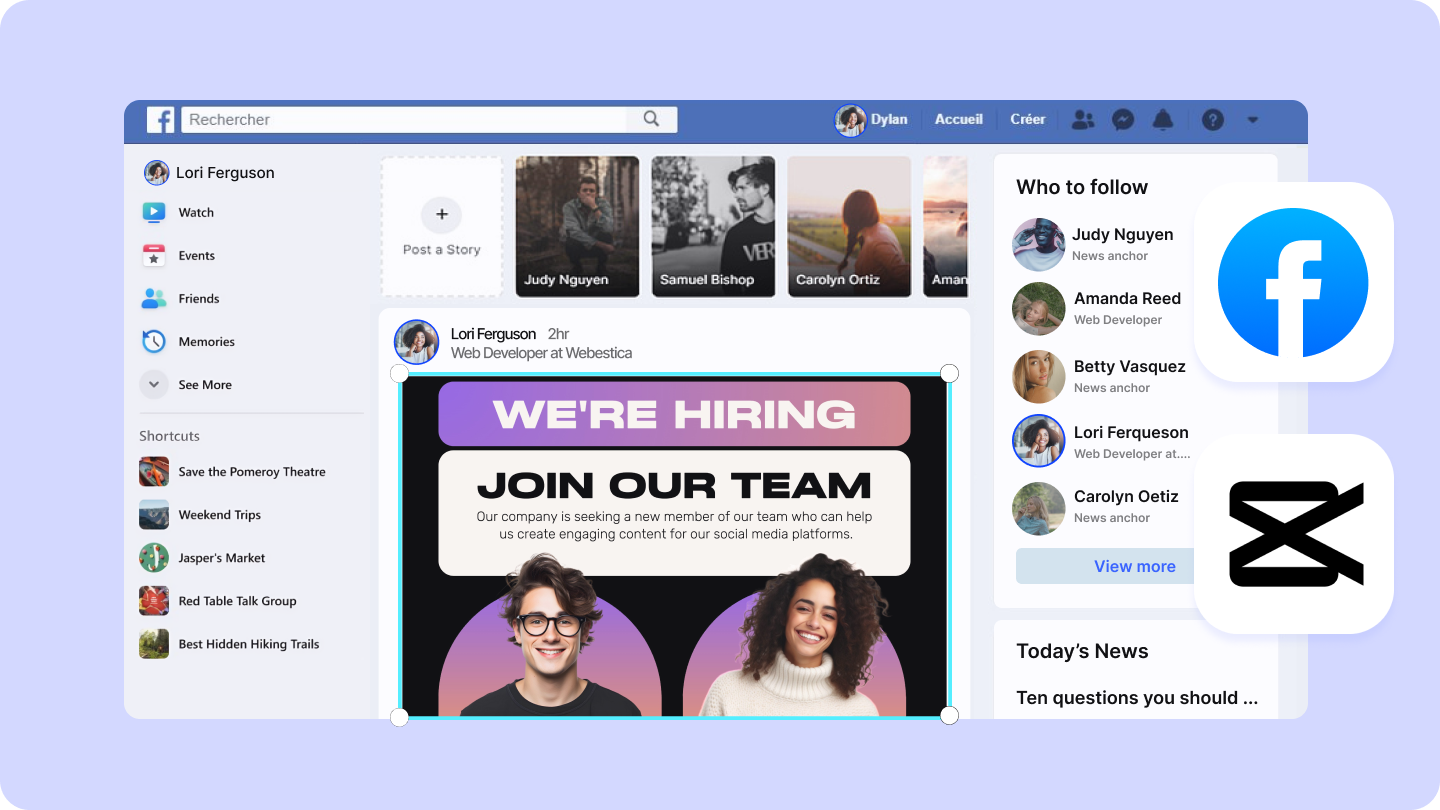Click the large Facebook app icon tile
Image resolution: width=1440 pixels, height=810 pixels.
pyautogui.click(x=1293, y=282)
